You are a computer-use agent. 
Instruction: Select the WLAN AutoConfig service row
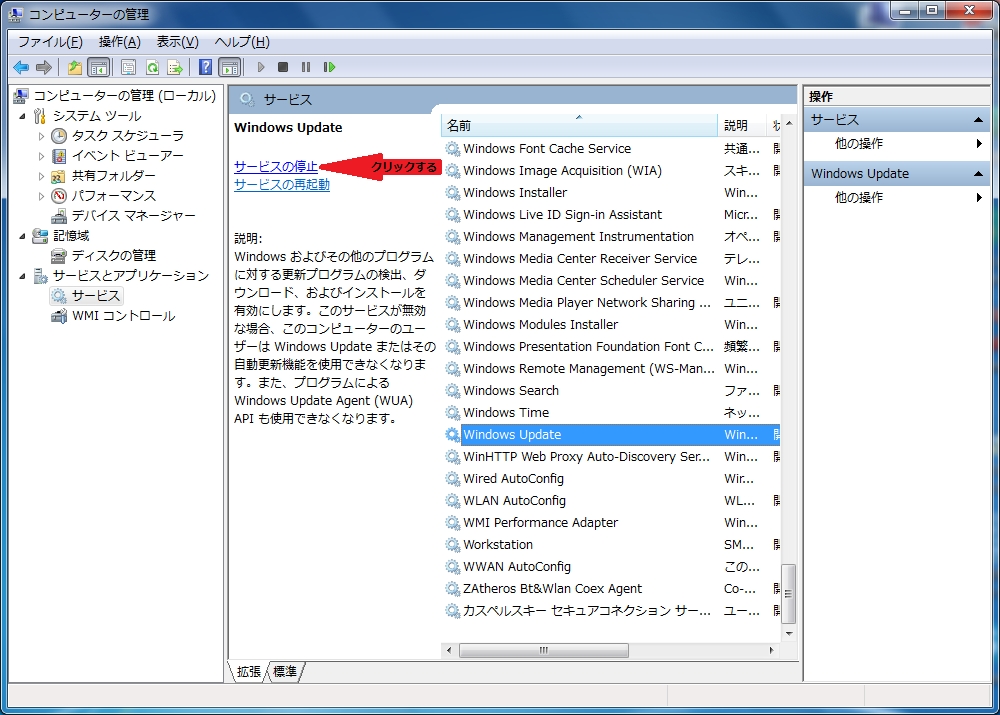click(612, 501)
